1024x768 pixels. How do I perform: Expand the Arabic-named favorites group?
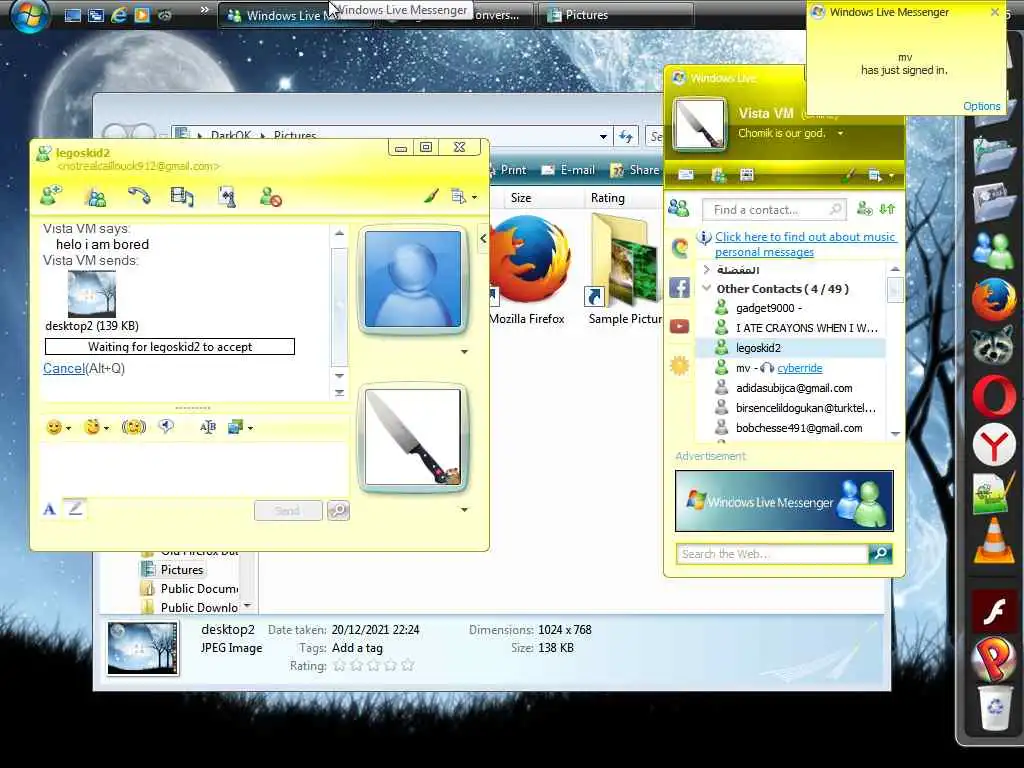click(707, 269)
